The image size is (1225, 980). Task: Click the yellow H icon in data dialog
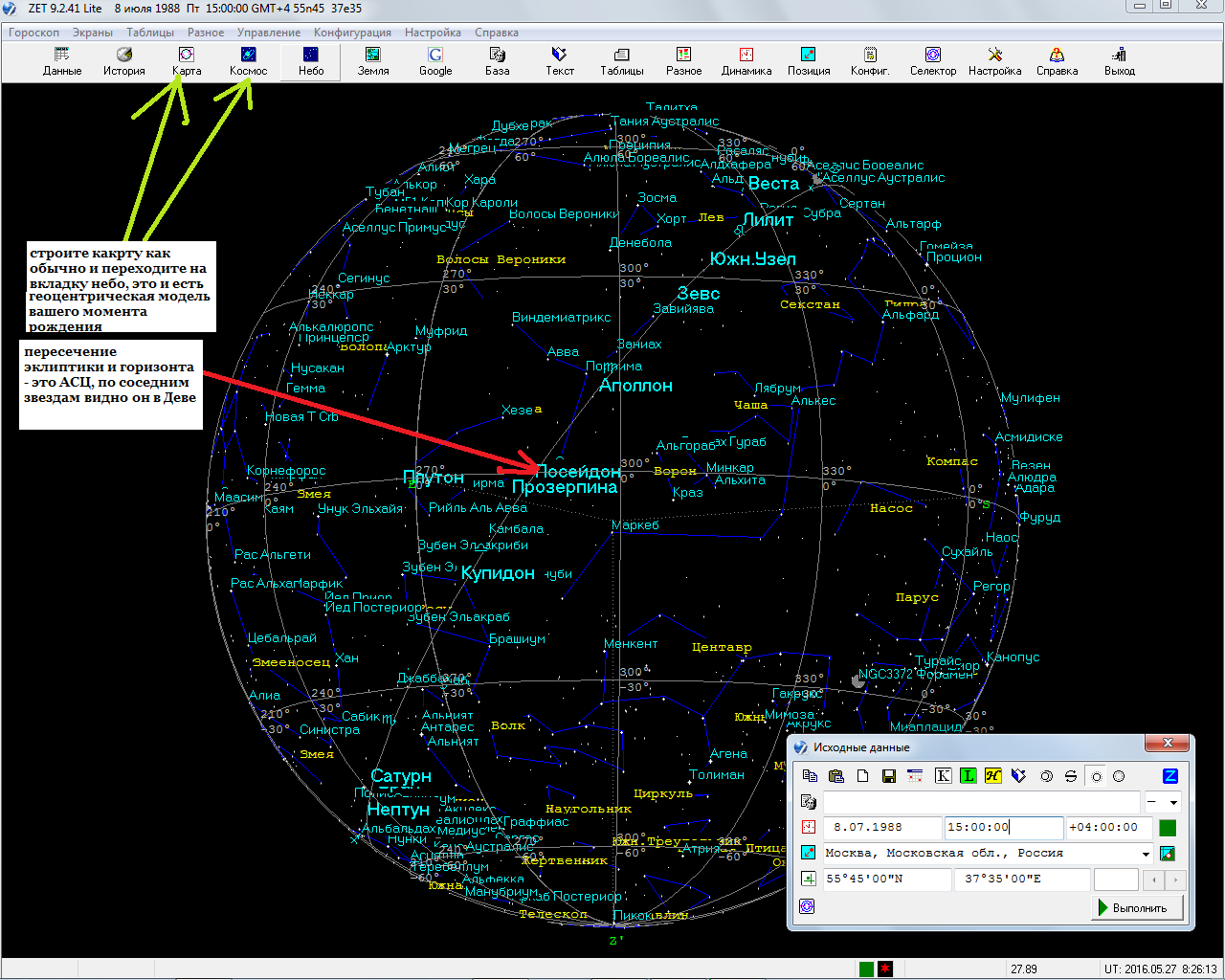(992, 776)
